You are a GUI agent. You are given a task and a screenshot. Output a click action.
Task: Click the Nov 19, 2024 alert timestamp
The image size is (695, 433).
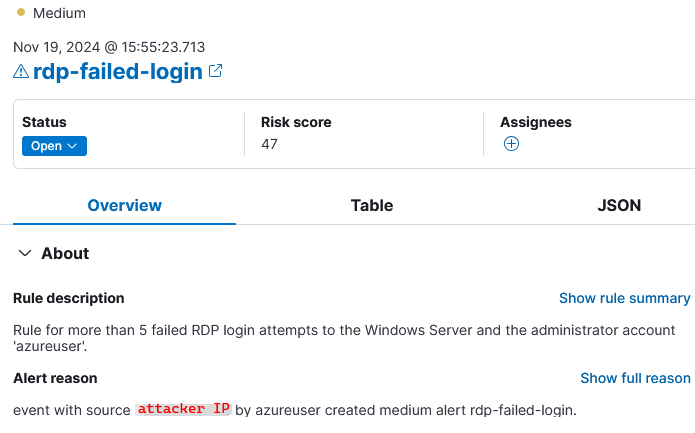pos(109,47)
